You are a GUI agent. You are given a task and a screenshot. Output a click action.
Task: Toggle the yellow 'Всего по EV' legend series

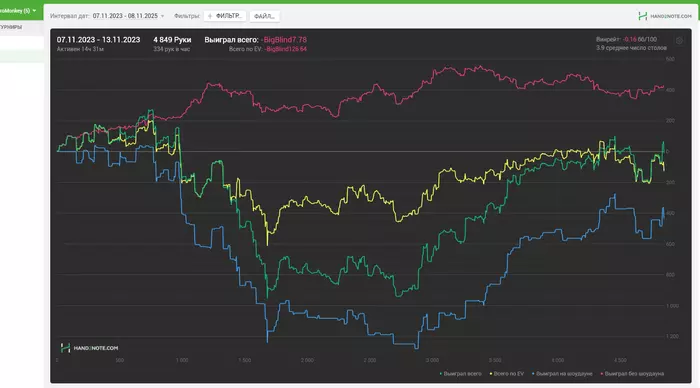(x=507, y=374)
